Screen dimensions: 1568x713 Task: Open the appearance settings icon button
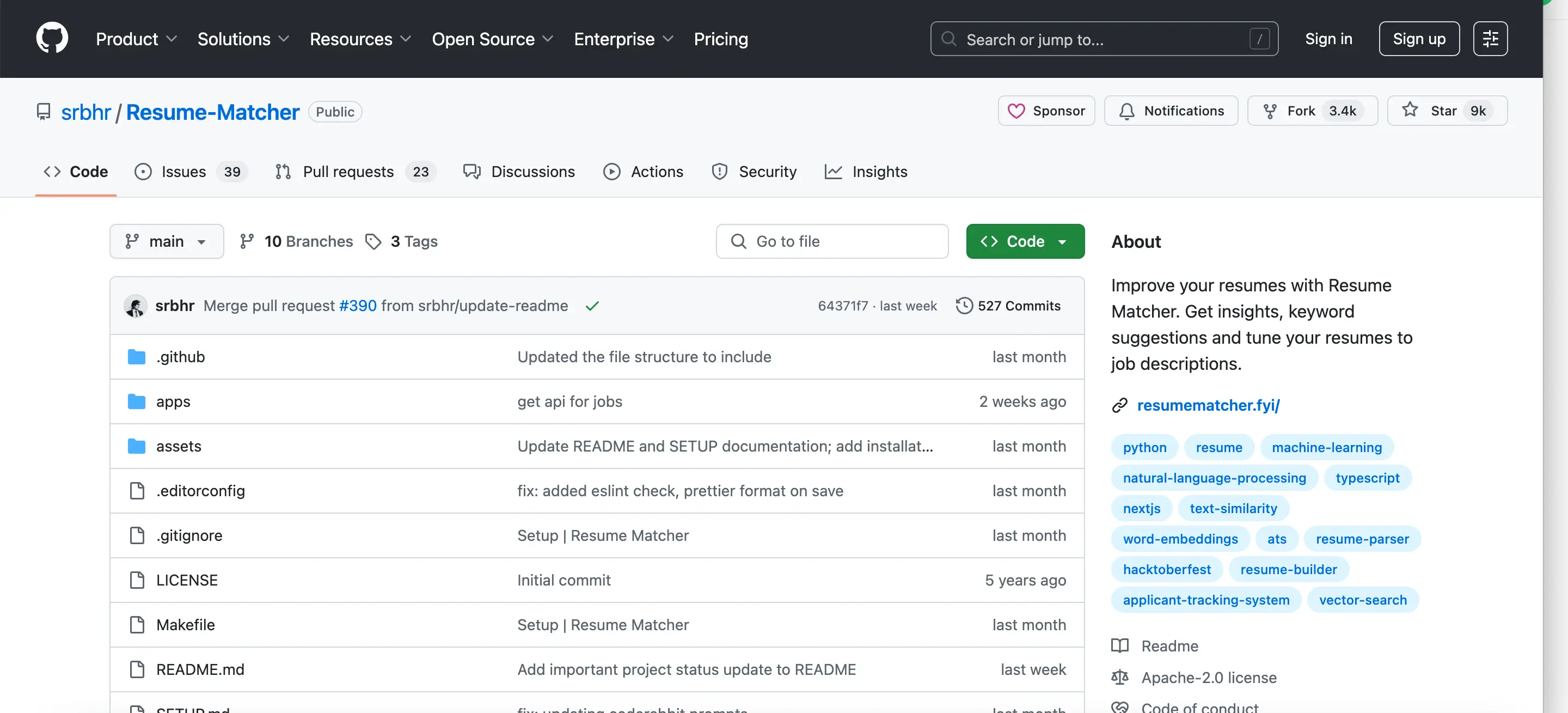[x=1490, y=39]
